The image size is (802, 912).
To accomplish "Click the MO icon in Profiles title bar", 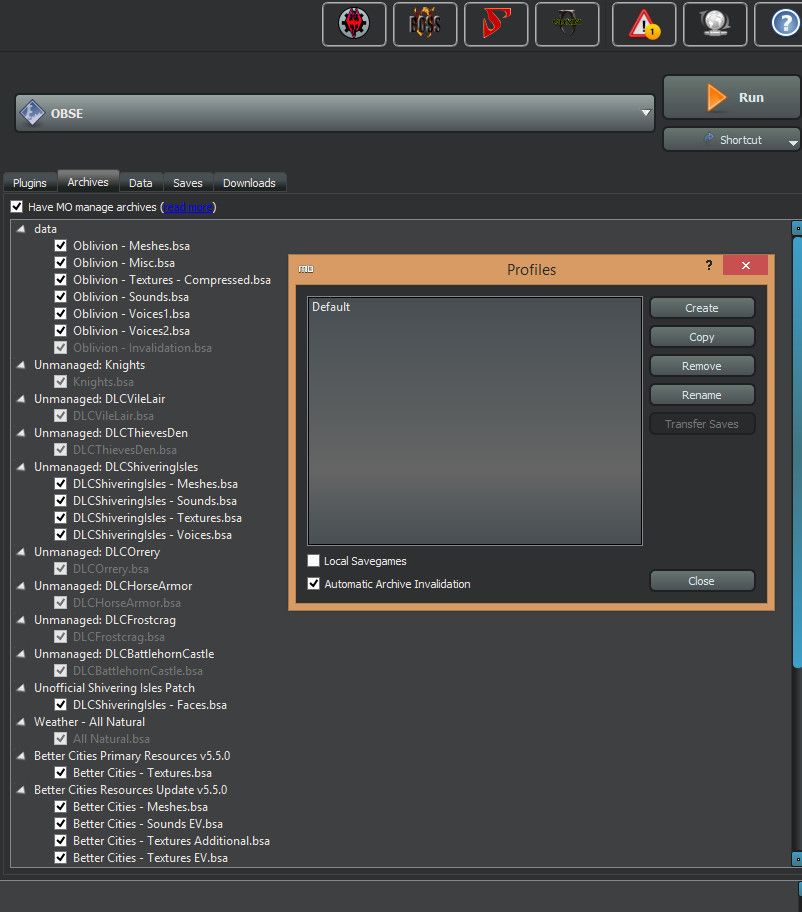I will 306,269.
